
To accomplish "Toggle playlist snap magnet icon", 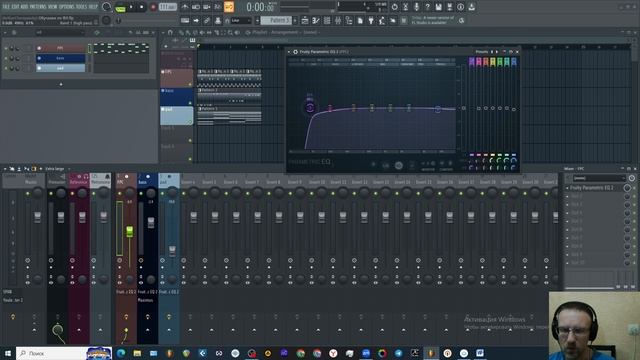I will (x=170, y=32).
